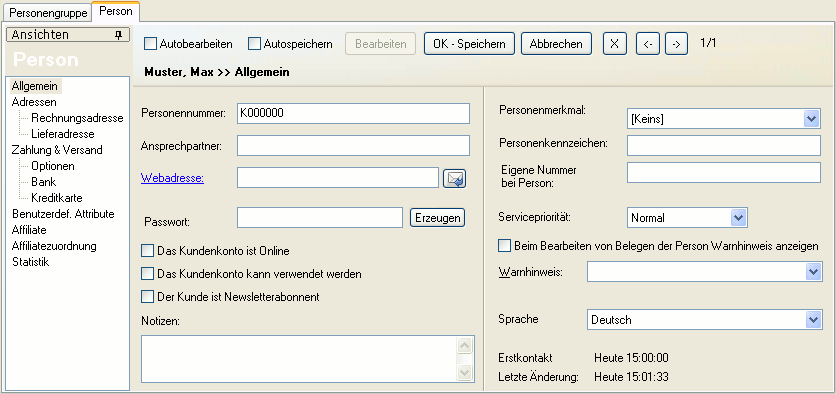Image resolution: width=836 pixels, height=394 pixels.
Task: Click the Bearbeiten button
Action: 381,44
